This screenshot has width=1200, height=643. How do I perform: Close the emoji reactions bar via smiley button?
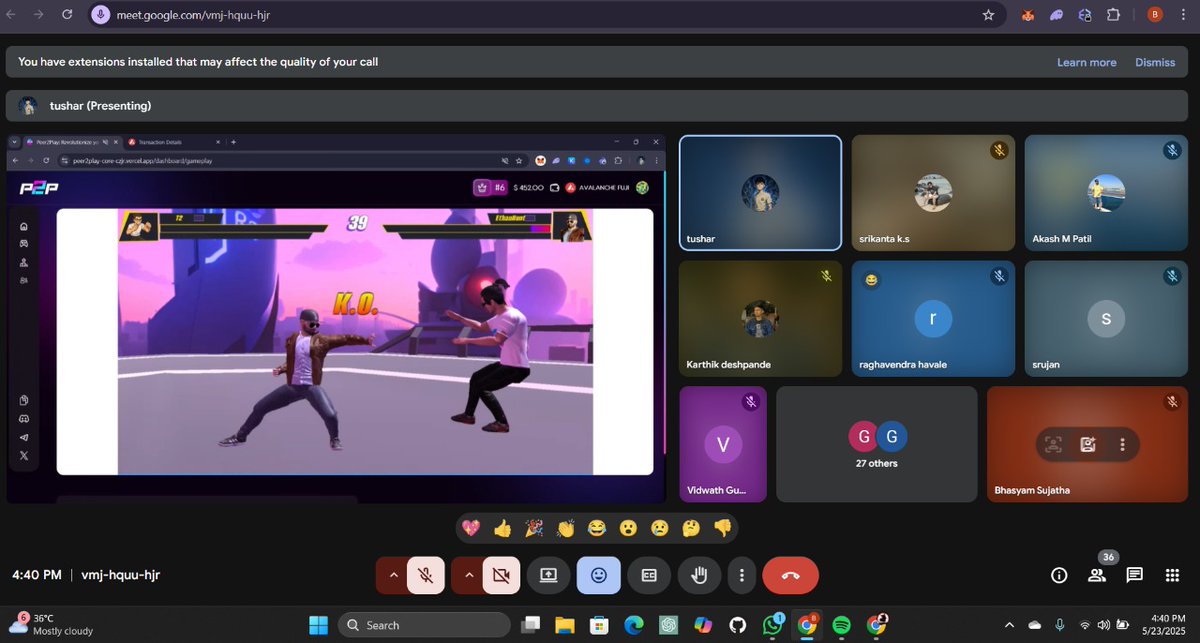point(599,575)
